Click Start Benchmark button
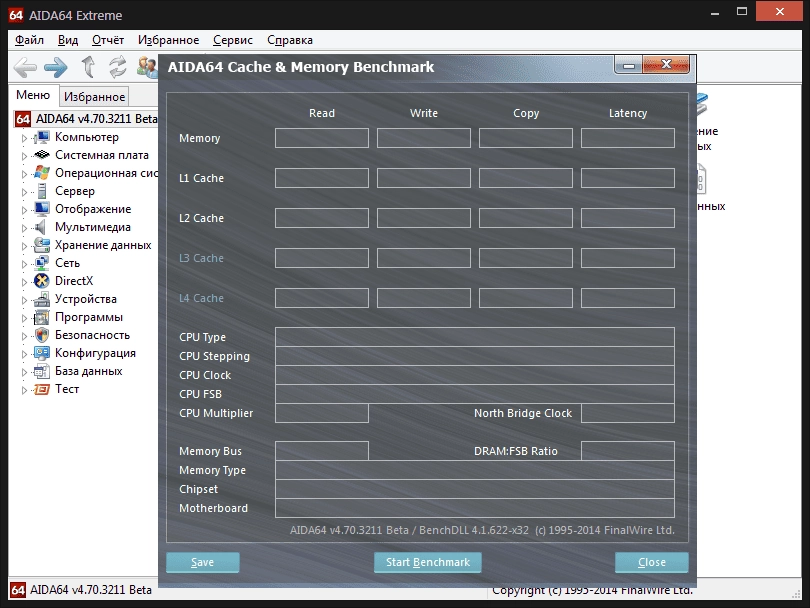Viewport: 810px width, 608px height. [x=428, y=562]
